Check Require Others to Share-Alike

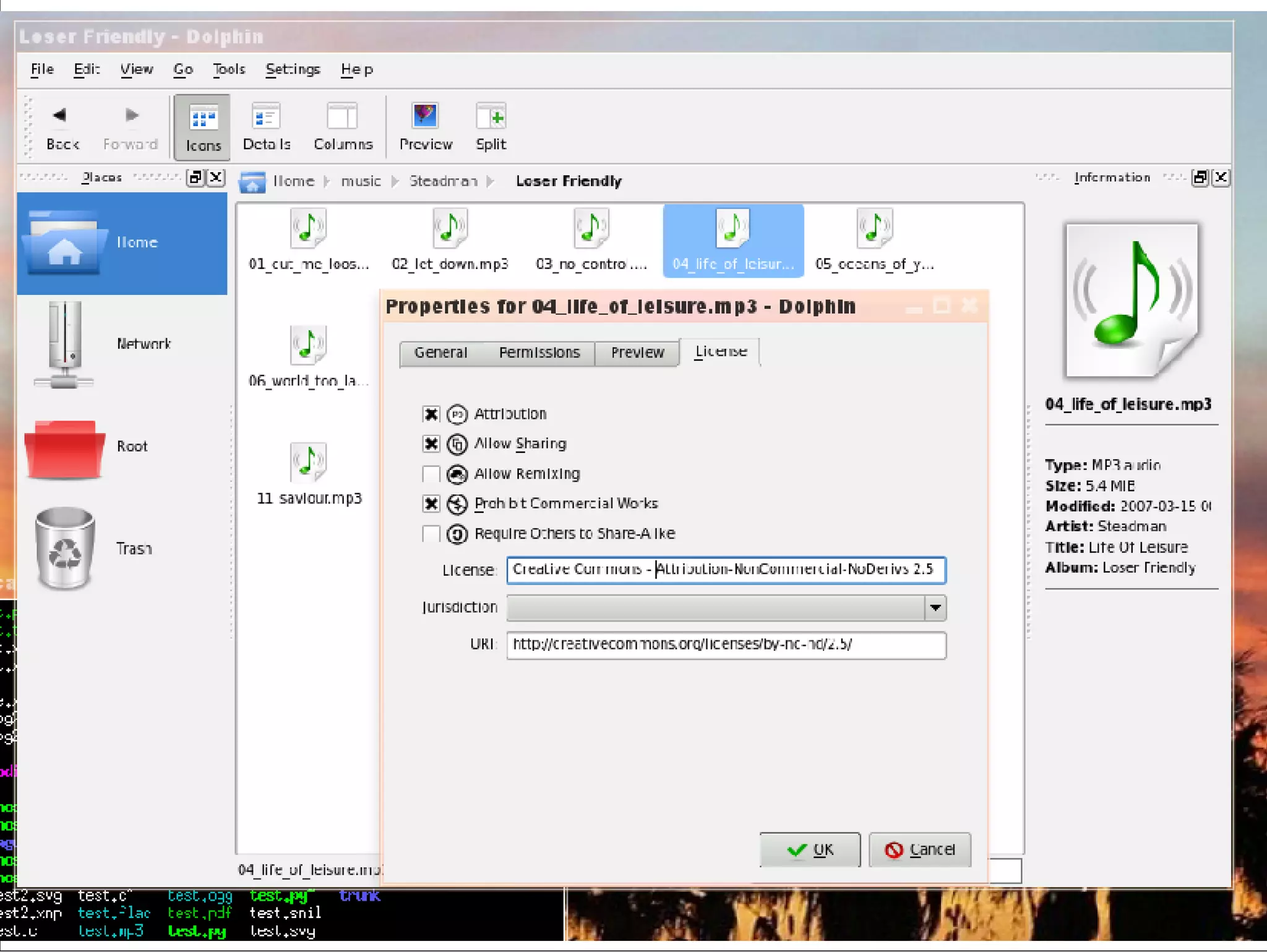click(x=431, y=533)
